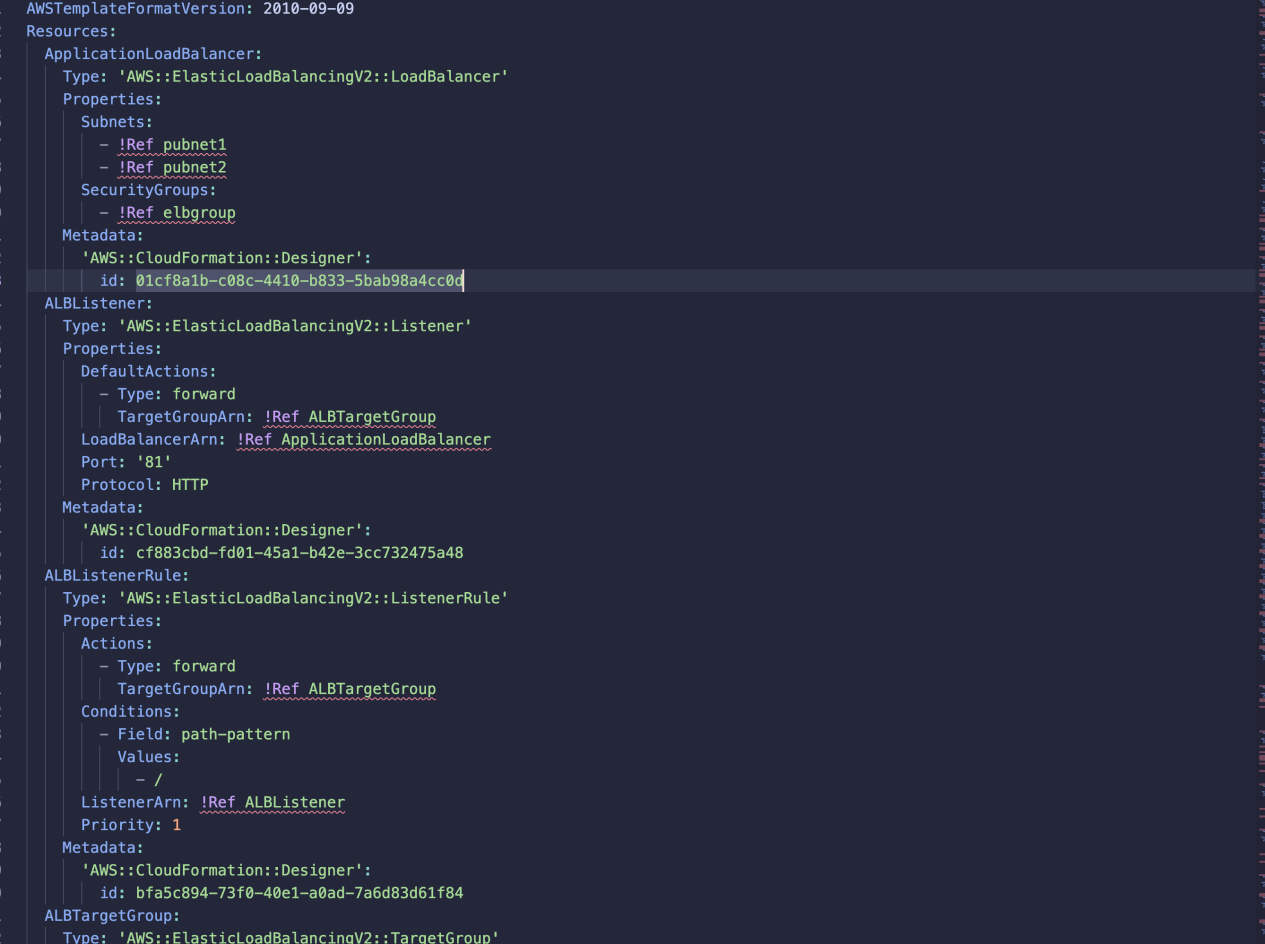Click the ALBListenerRule: resource key

117,575
